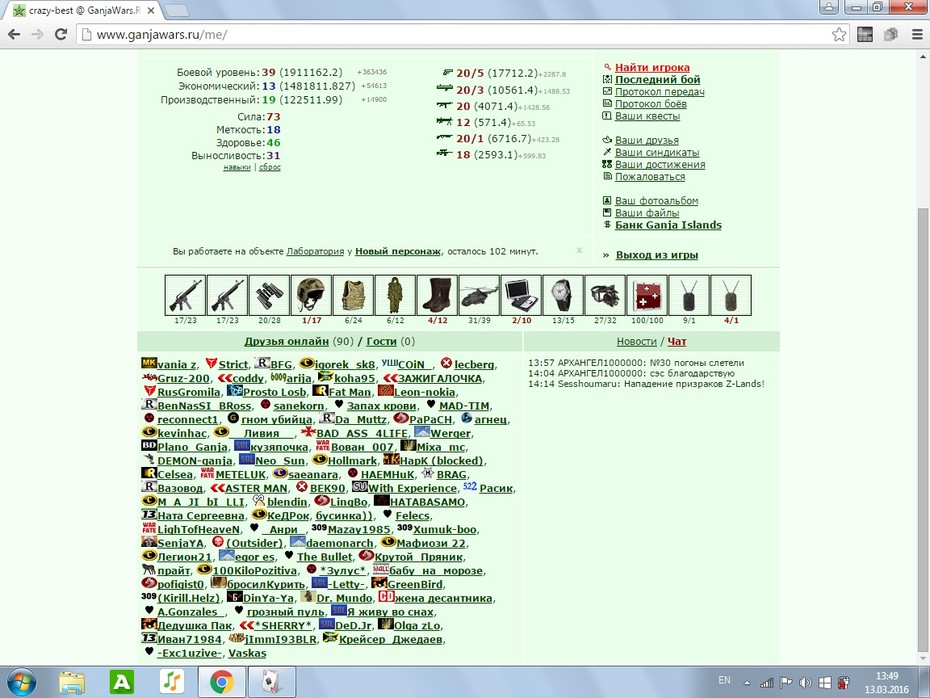Open Ваши достижения
This screenshot has width=930, height=698.
(660, 164)
